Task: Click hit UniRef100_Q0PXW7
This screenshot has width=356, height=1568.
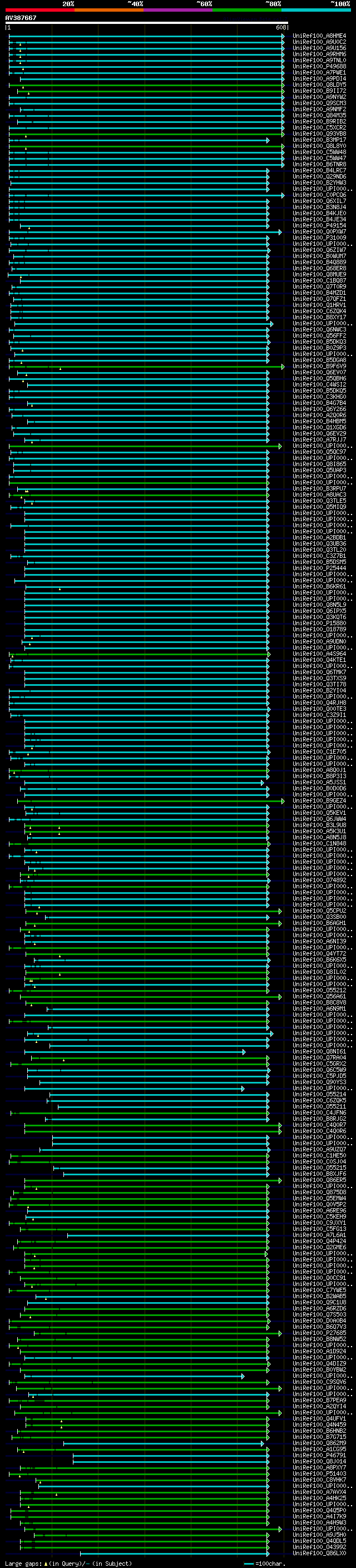Action: [319, 232]
